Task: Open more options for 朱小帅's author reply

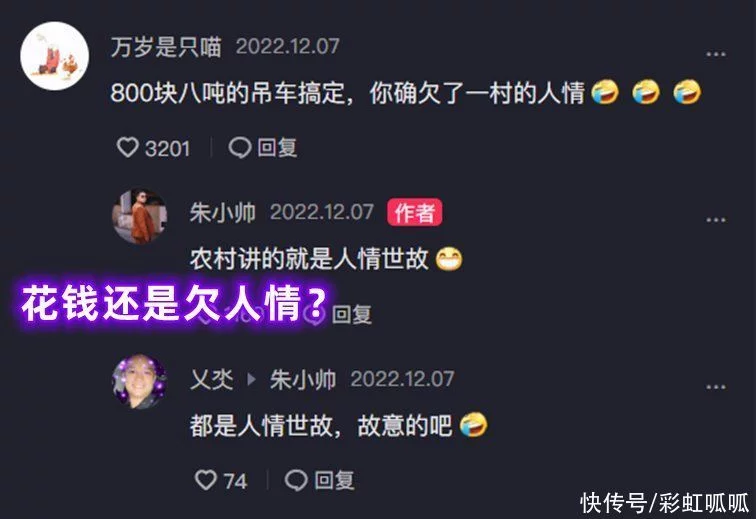Action: tap(716, 220)
